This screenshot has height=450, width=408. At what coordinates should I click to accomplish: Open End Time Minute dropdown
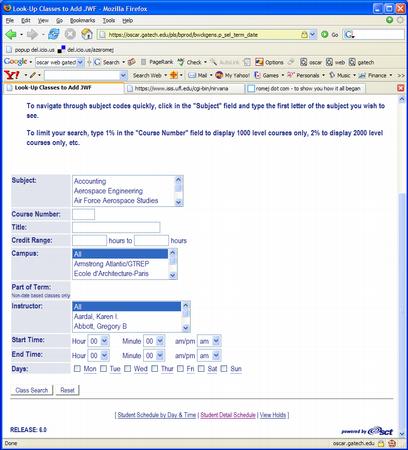(154, 356)
